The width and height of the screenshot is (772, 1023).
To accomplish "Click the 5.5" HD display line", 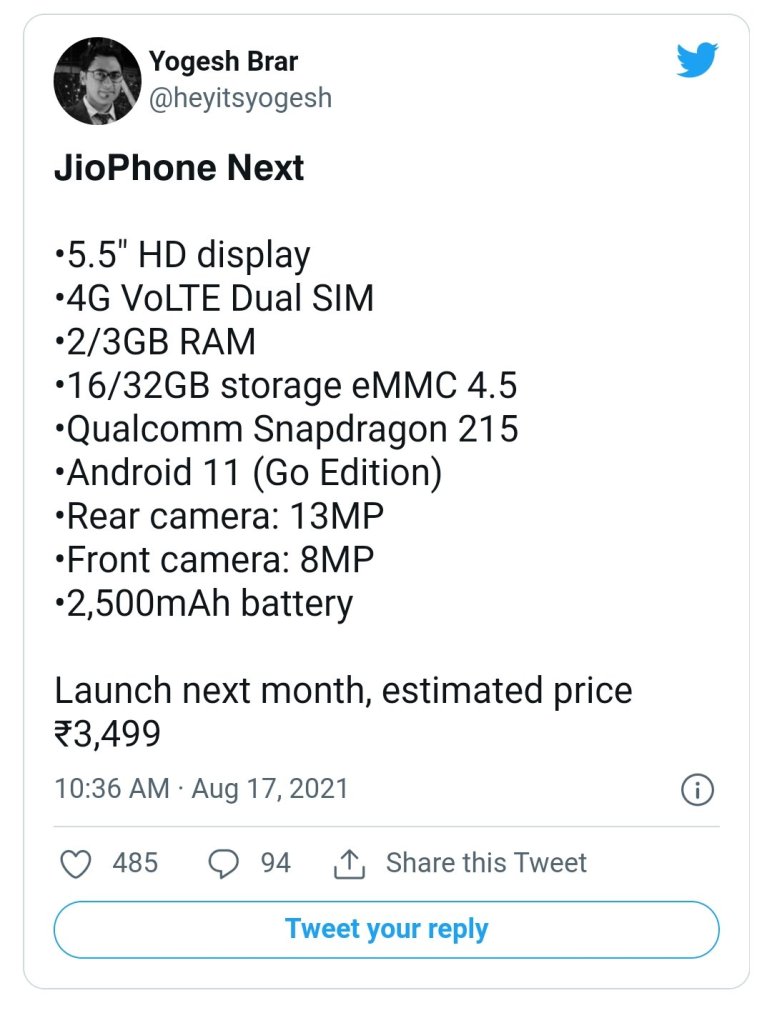I will [x=182, y=254].
